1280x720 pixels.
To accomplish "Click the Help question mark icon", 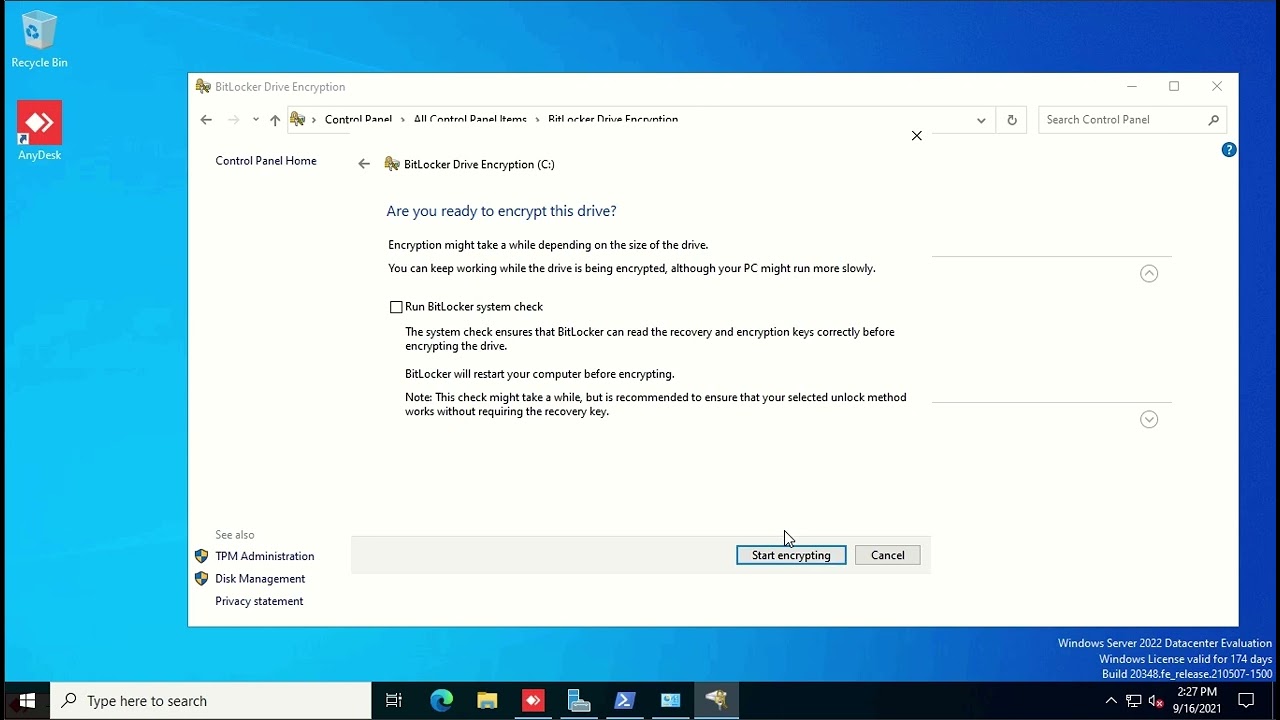I will tap(1229, 149).
